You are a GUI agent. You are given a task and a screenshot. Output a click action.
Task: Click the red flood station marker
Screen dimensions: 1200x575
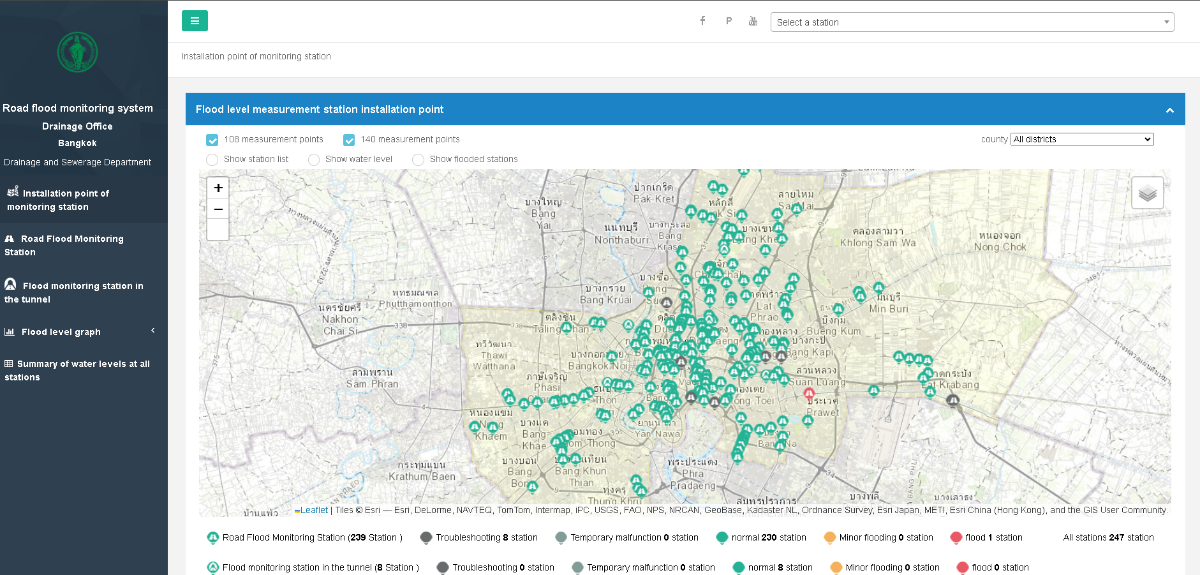809,393
